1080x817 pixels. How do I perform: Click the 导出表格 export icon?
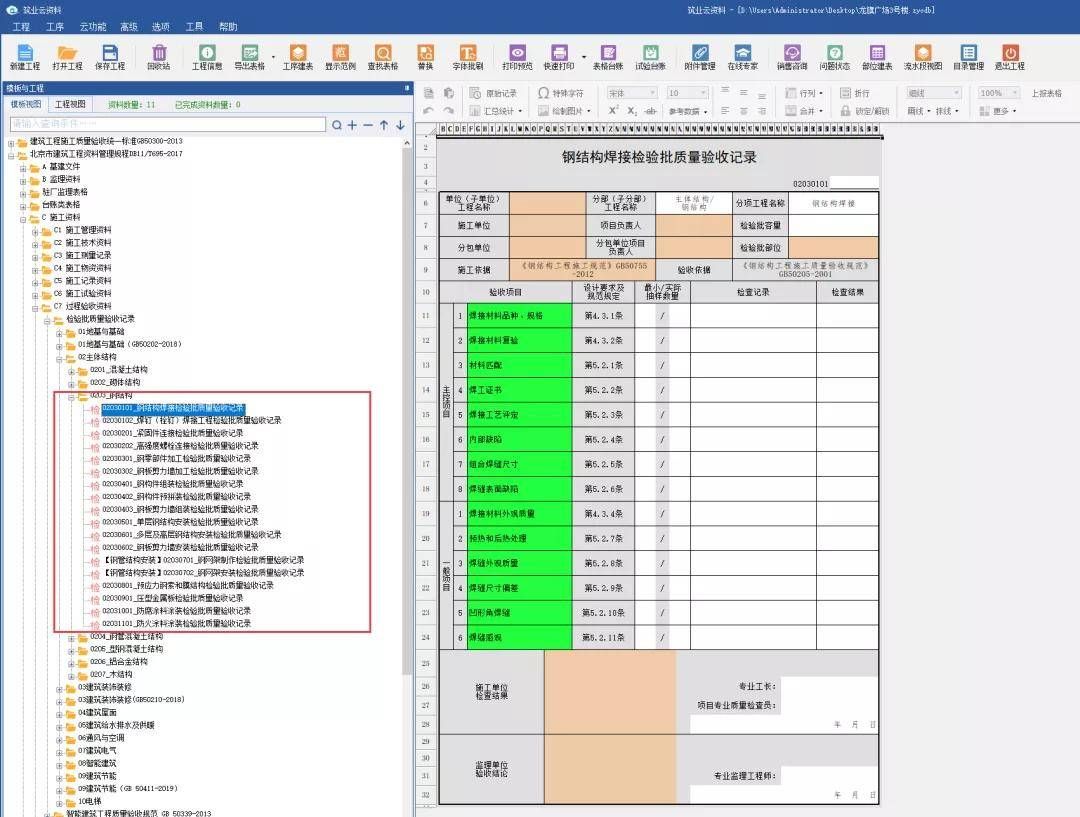click(x=249, y=56)
